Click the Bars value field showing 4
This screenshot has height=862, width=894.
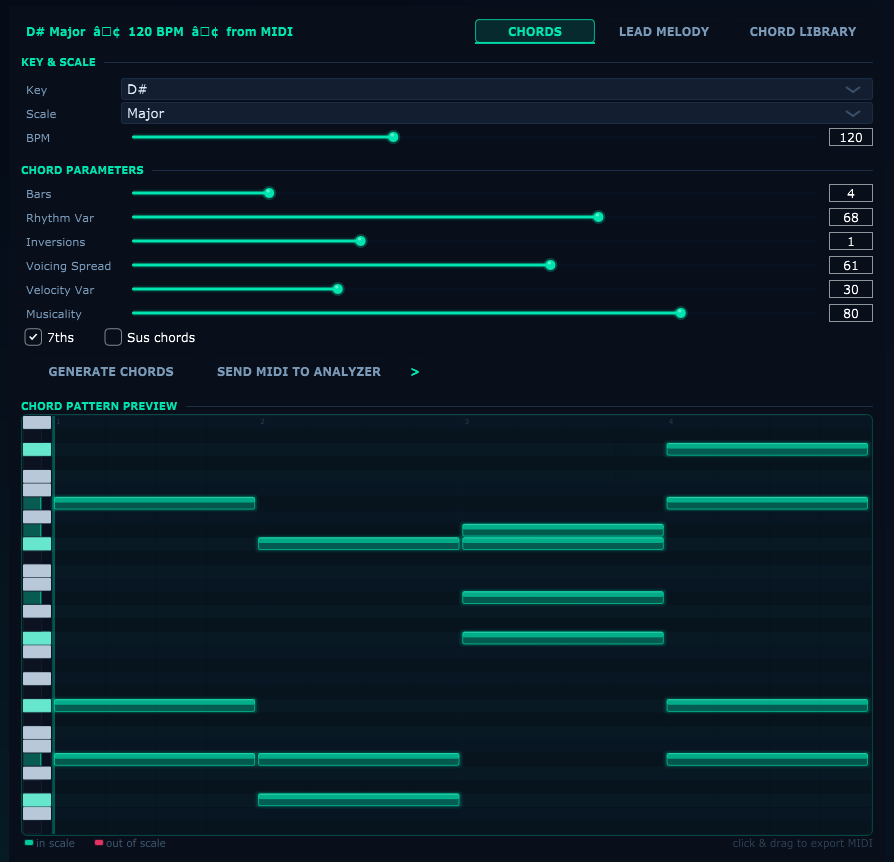click(x=850, y=193)
